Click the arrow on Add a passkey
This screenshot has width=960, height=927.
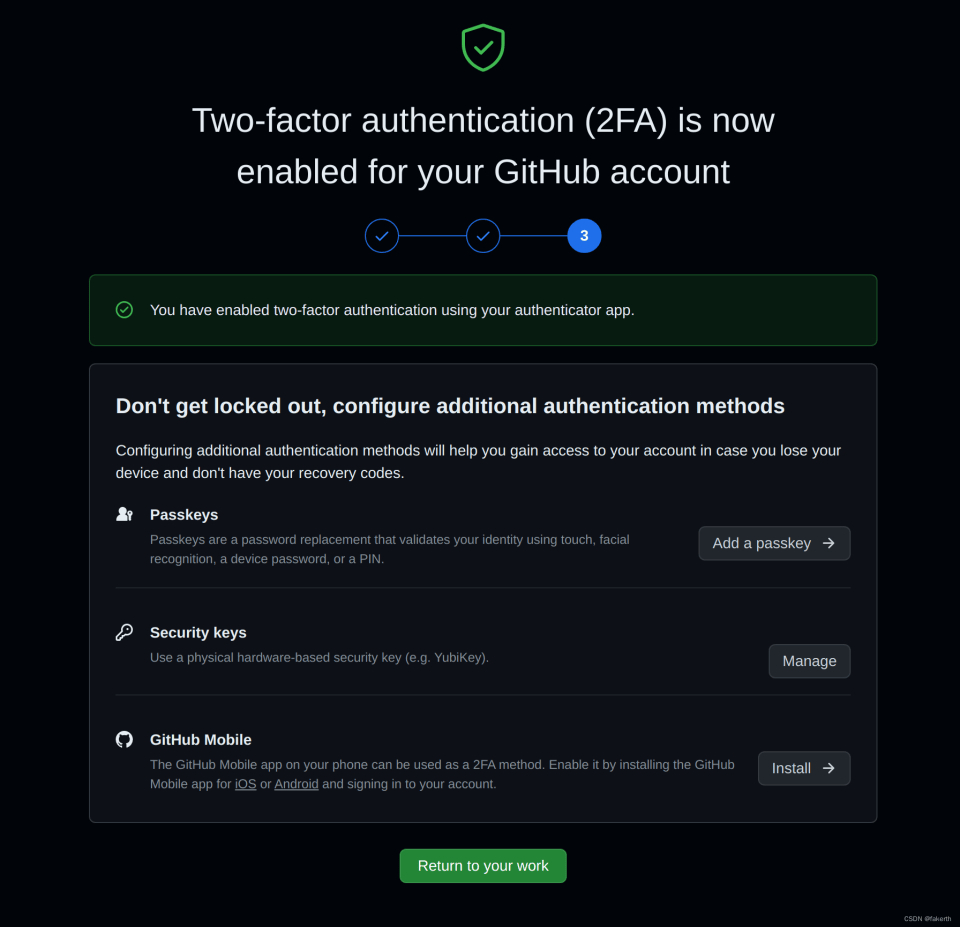point(828,543)
